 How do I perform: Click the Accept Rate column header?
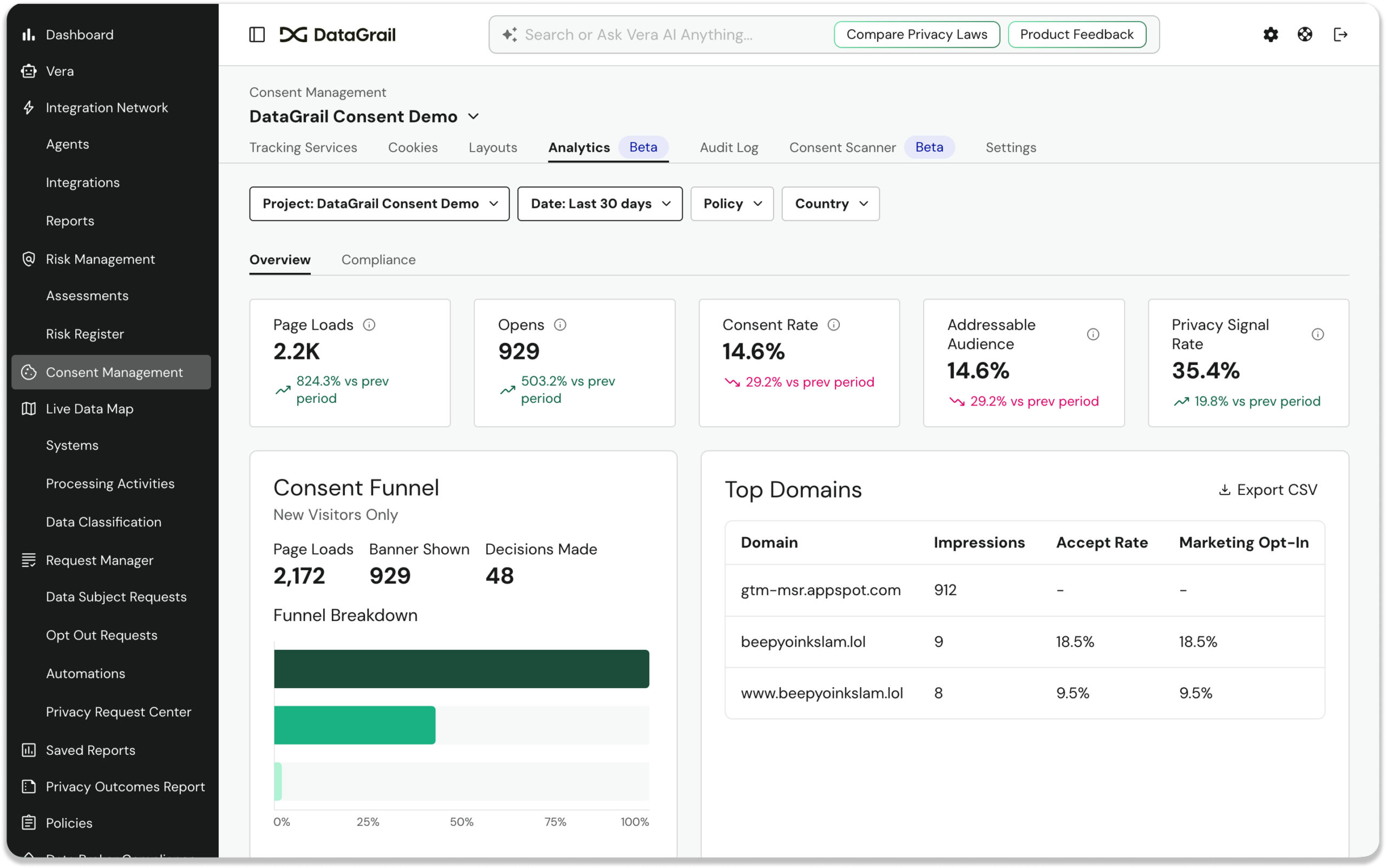tap(1102, 543)
